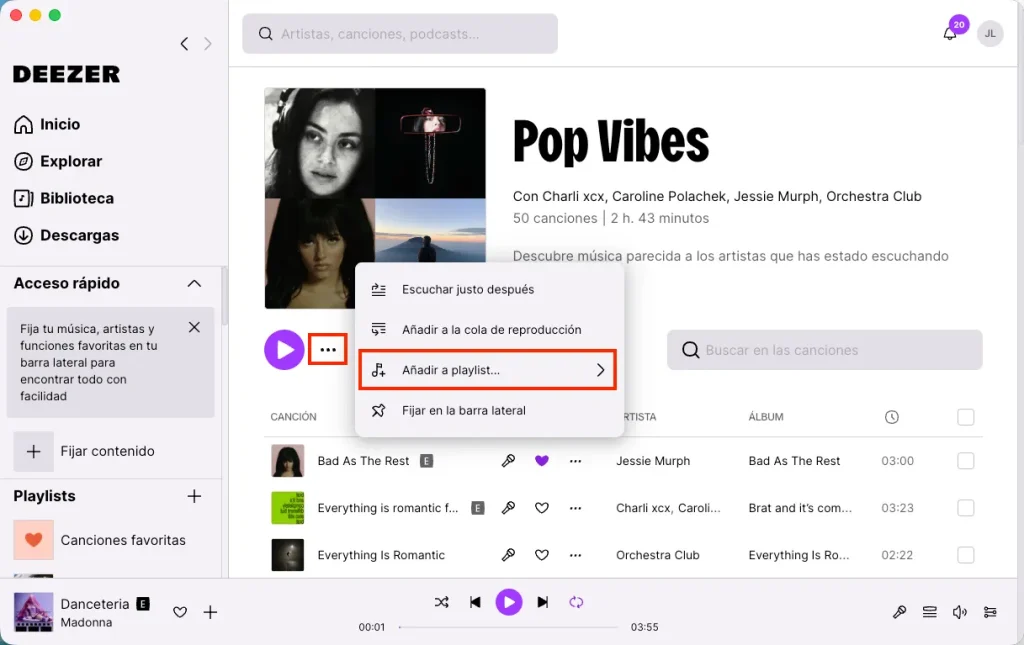Open Biblioteca in the sidebar
The image size is (1024, 645).
click(x=64, y=198)
